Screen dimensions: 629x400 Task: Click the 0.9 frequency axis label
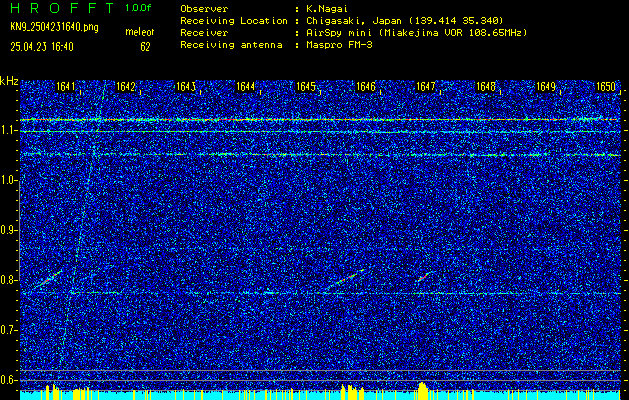coord(7,231)
